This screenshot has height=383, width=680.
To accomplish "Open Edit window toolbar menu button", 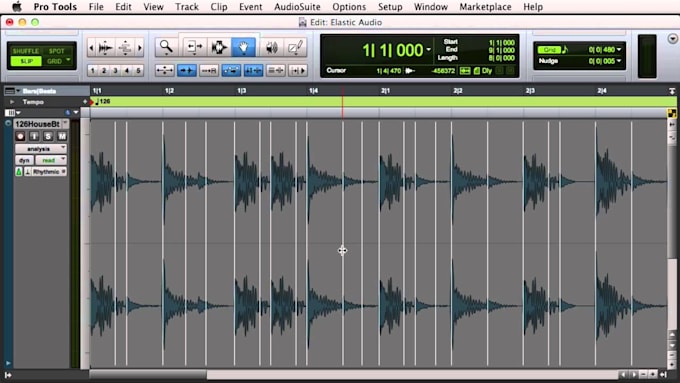I will coord(672,39).
